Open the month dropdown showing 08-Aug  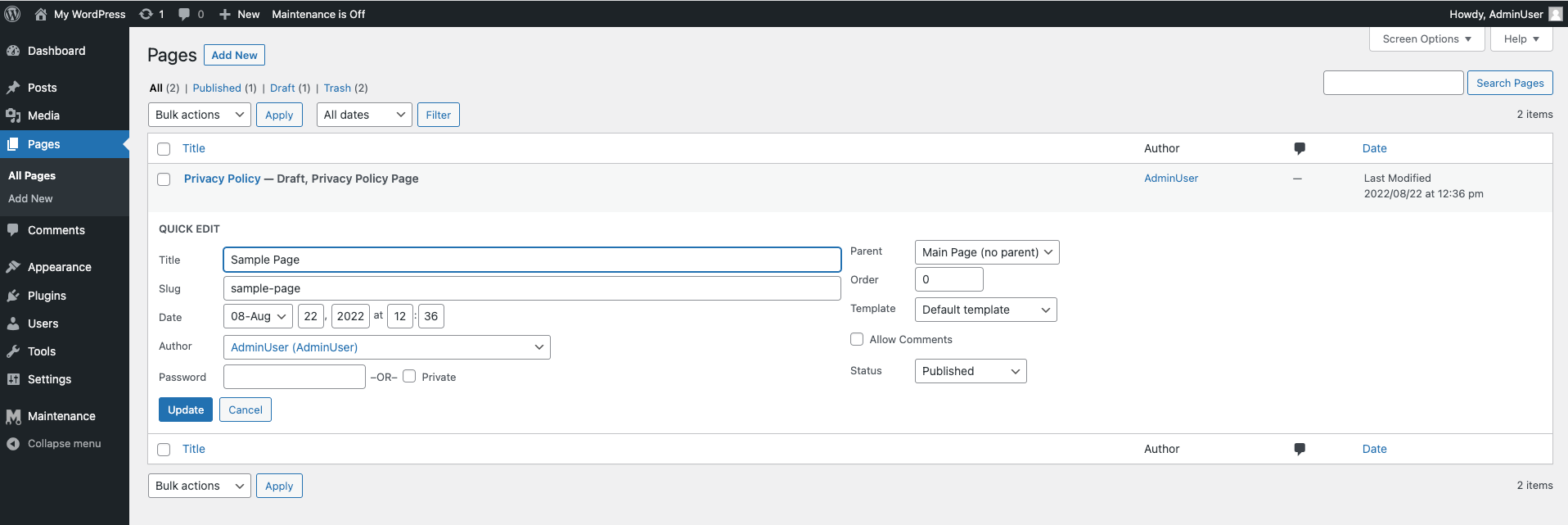coord(258,316)
